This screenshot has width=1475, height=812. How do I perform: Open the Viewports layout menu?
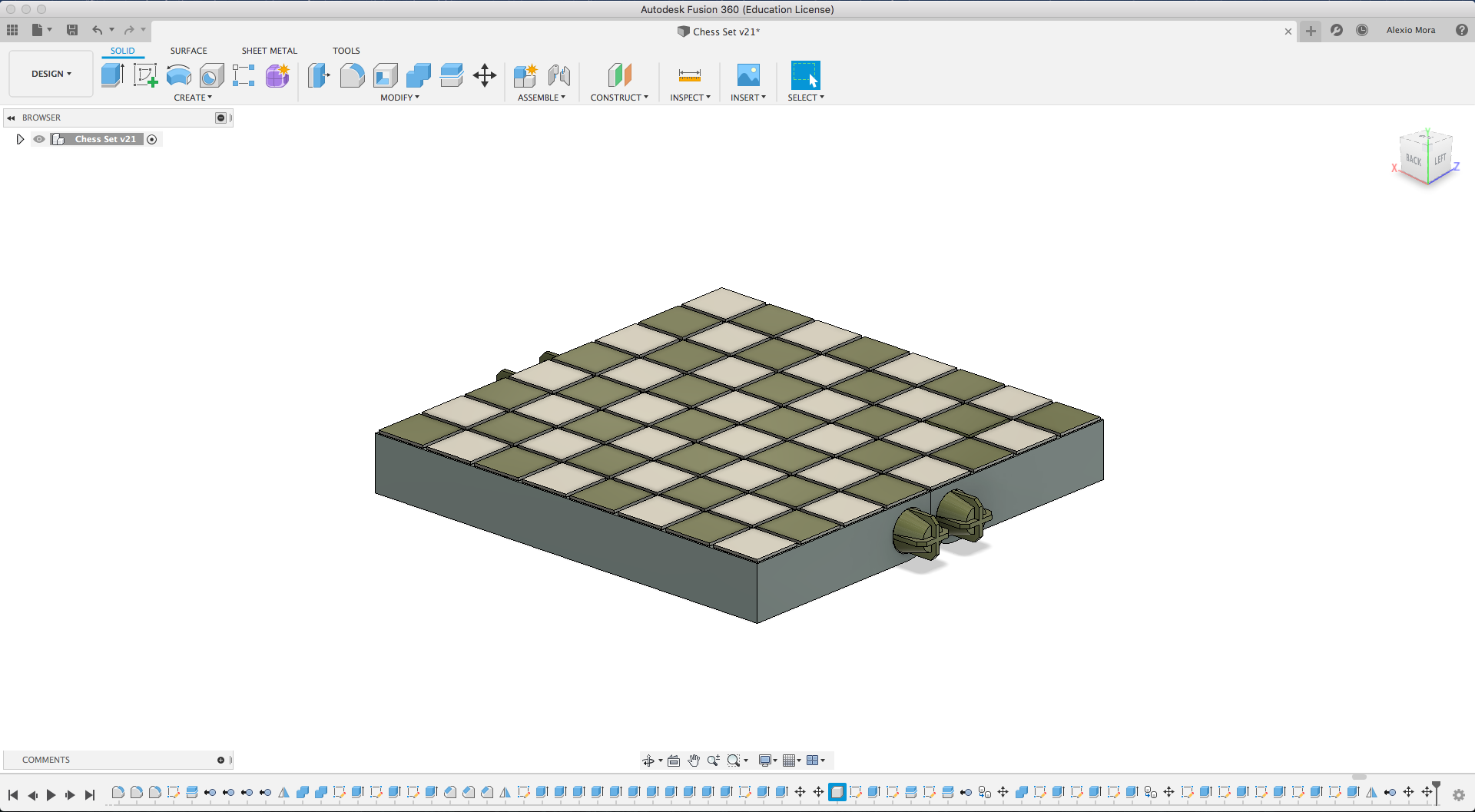815,761
